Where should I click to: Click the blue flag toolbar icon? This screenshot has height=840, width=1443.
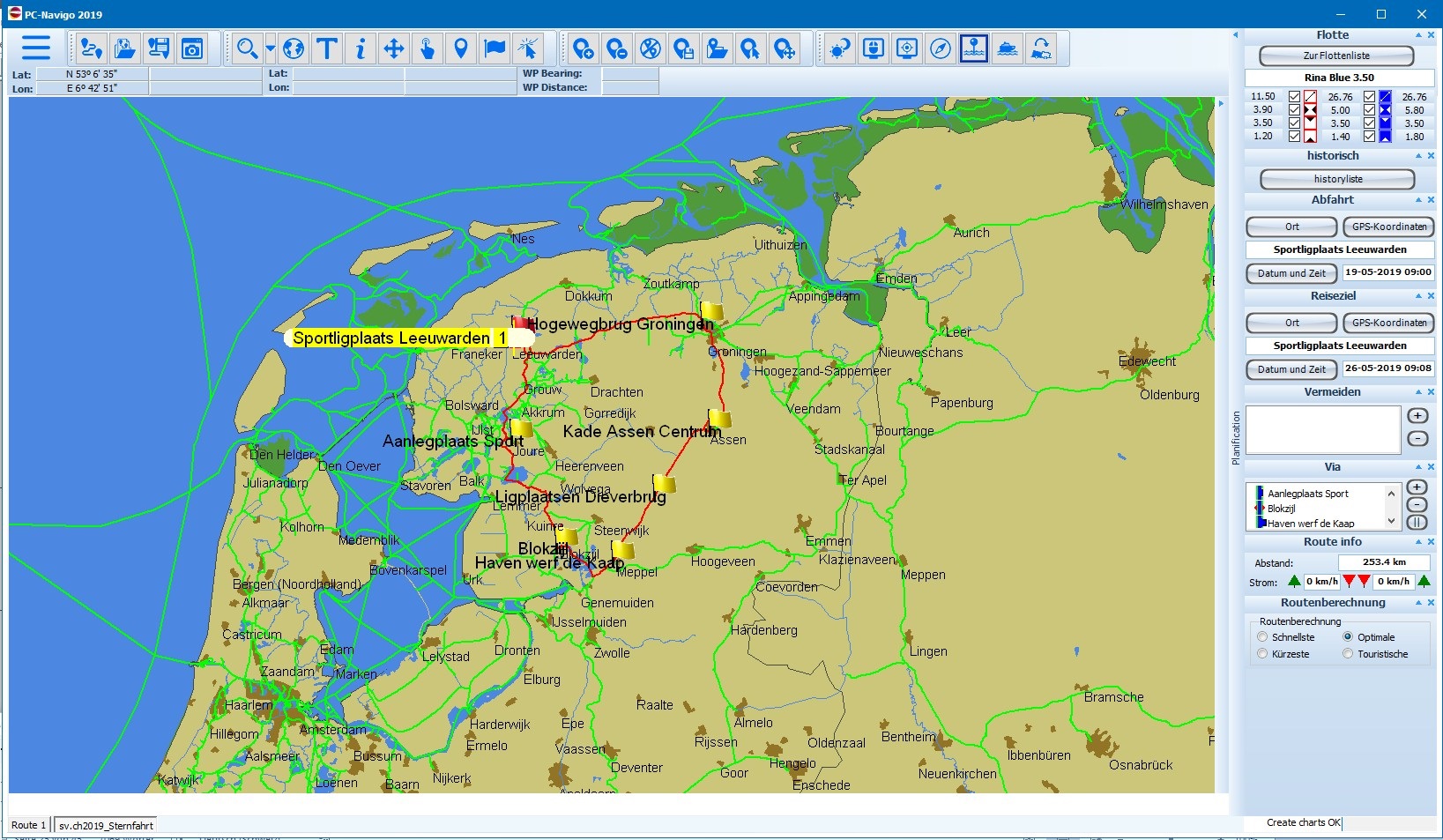pyautogui.click(x=495, y=48)
